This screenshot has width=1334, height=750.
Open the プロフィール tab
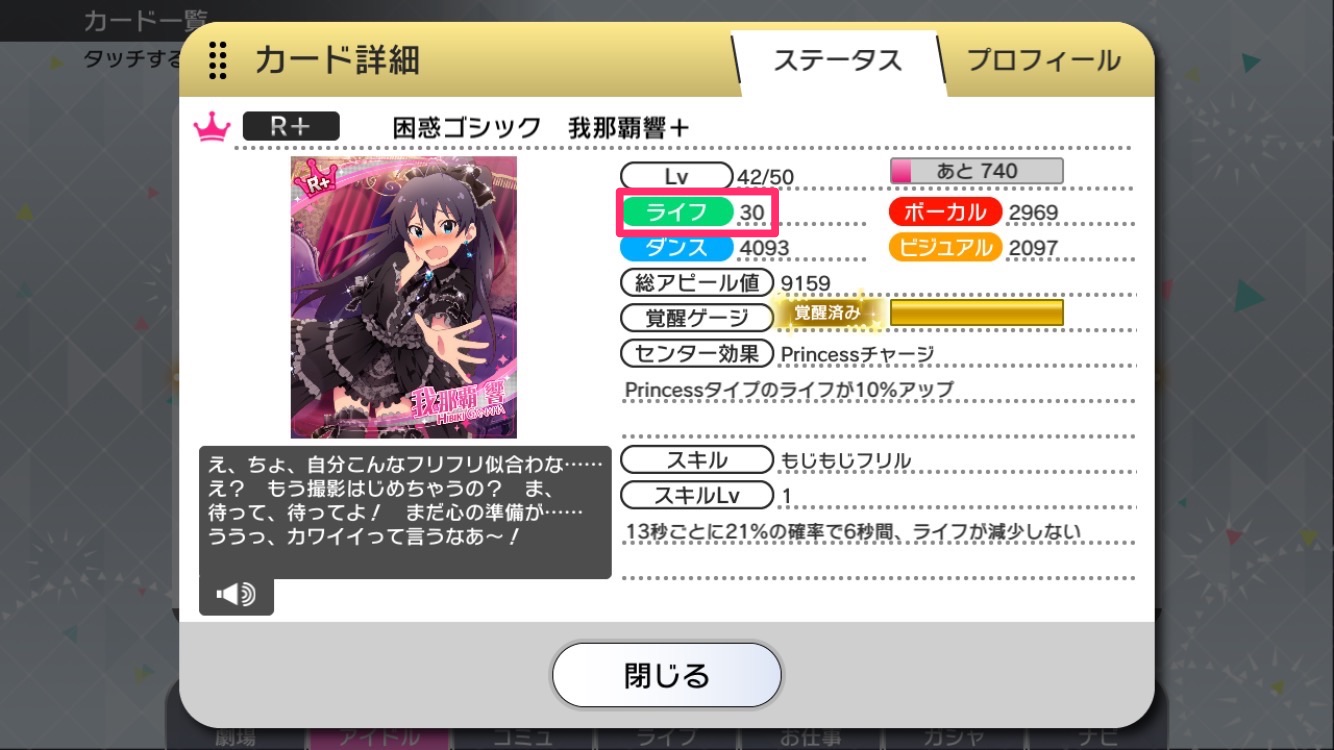1043,59
